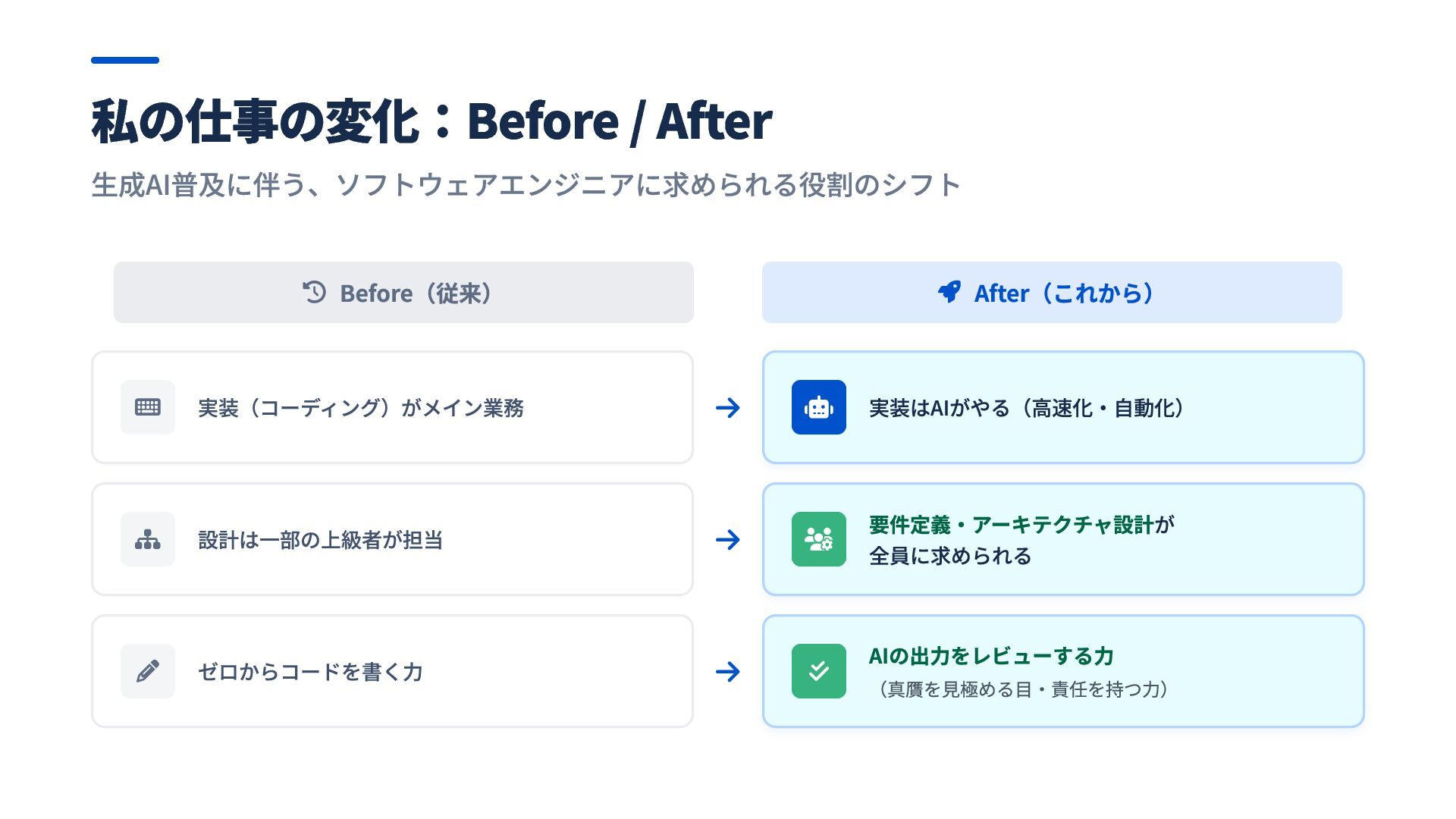Click the arrow between the first row cards

click(728, 408)
